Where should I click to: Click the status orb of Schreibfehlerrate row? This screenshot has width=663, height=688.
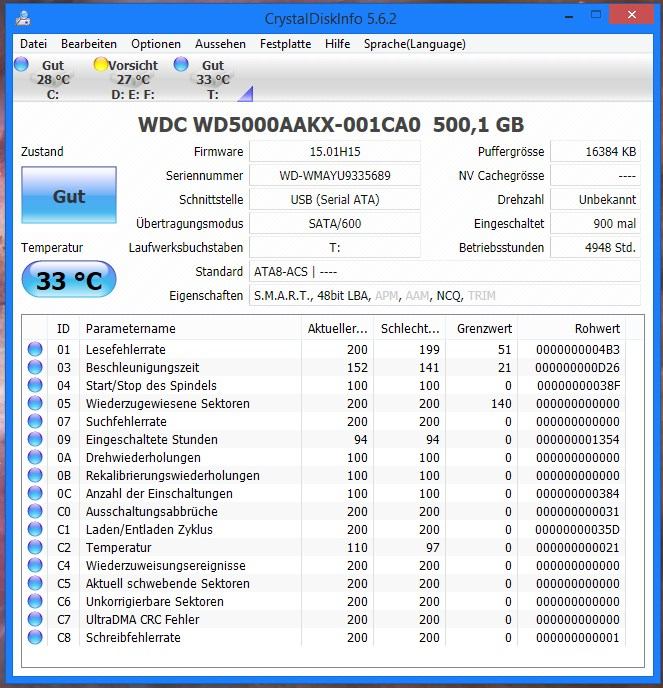click(35, 637)
